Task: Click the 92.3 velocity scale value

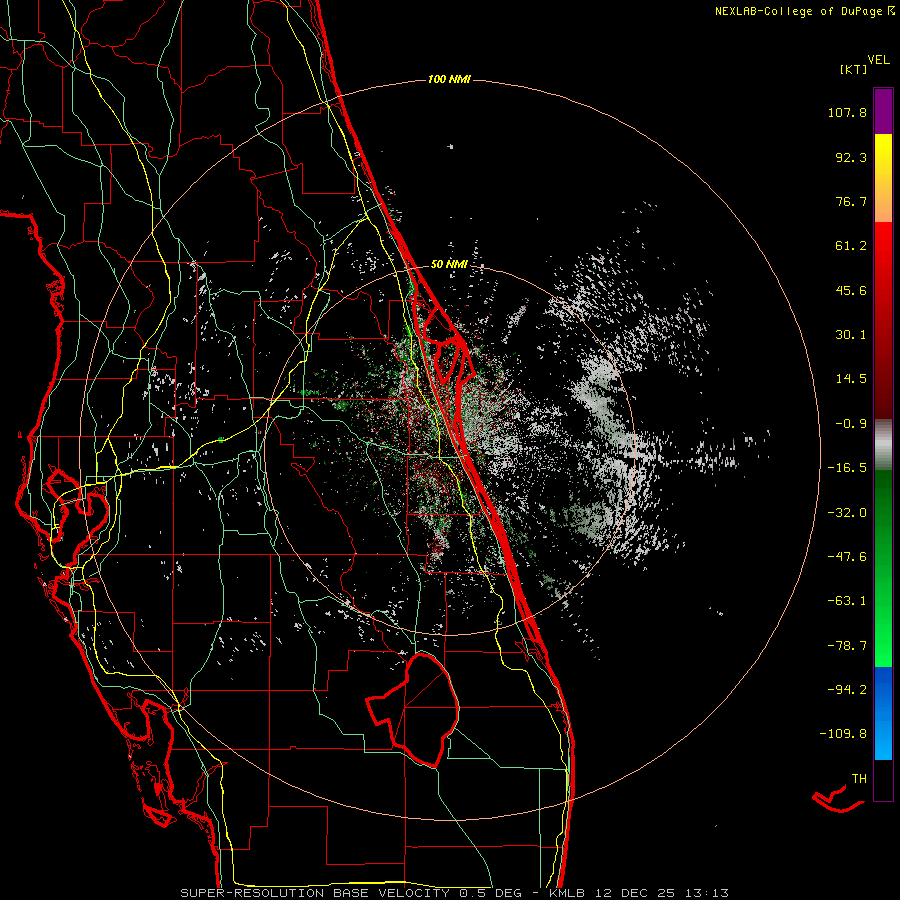Action: tap(851, 157)
